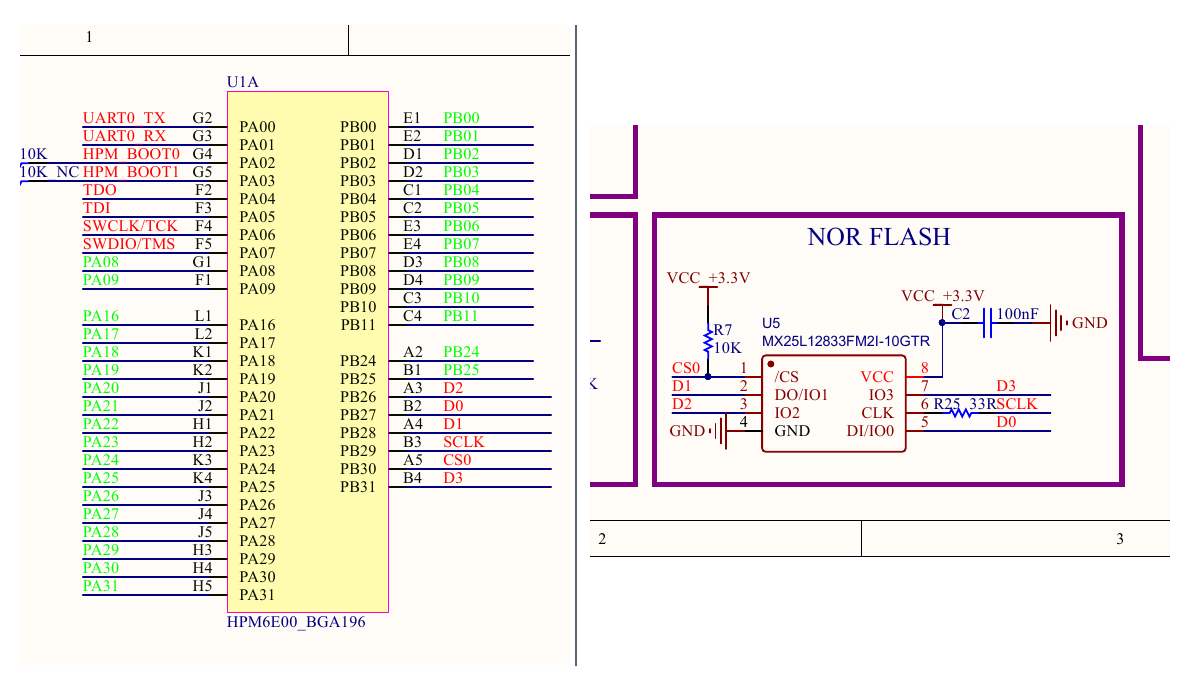The width and height of the screenshot is (1190, 690).
Task: Select VCC_+3.3V power port above R7
Action: pyautogui.click(x=708, y=278)
